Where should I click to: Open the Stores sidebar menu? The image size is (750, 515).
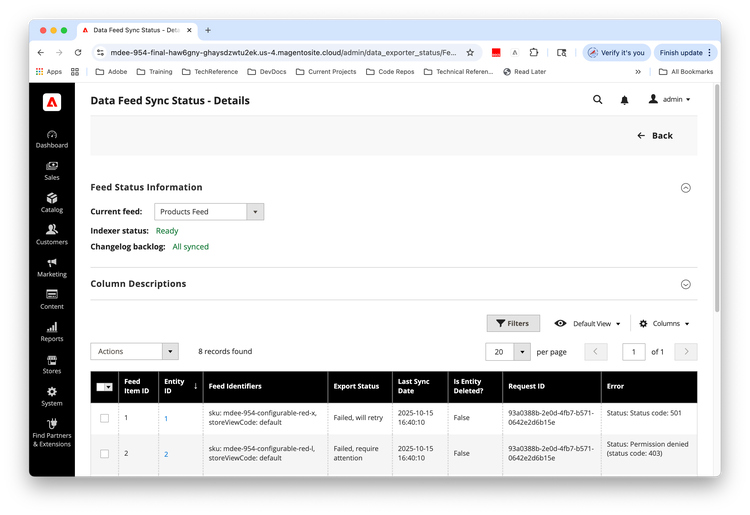click(52, 364)
